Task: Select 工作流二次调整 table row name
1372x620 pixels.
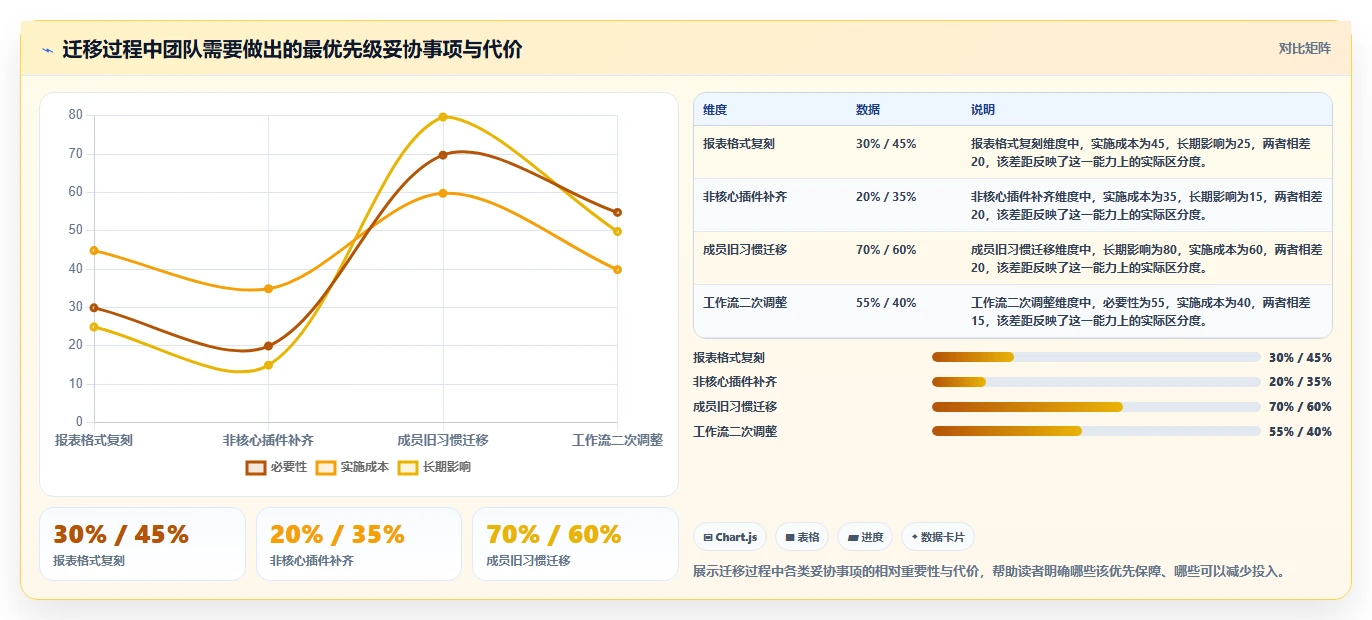Action: click(745, 303)
